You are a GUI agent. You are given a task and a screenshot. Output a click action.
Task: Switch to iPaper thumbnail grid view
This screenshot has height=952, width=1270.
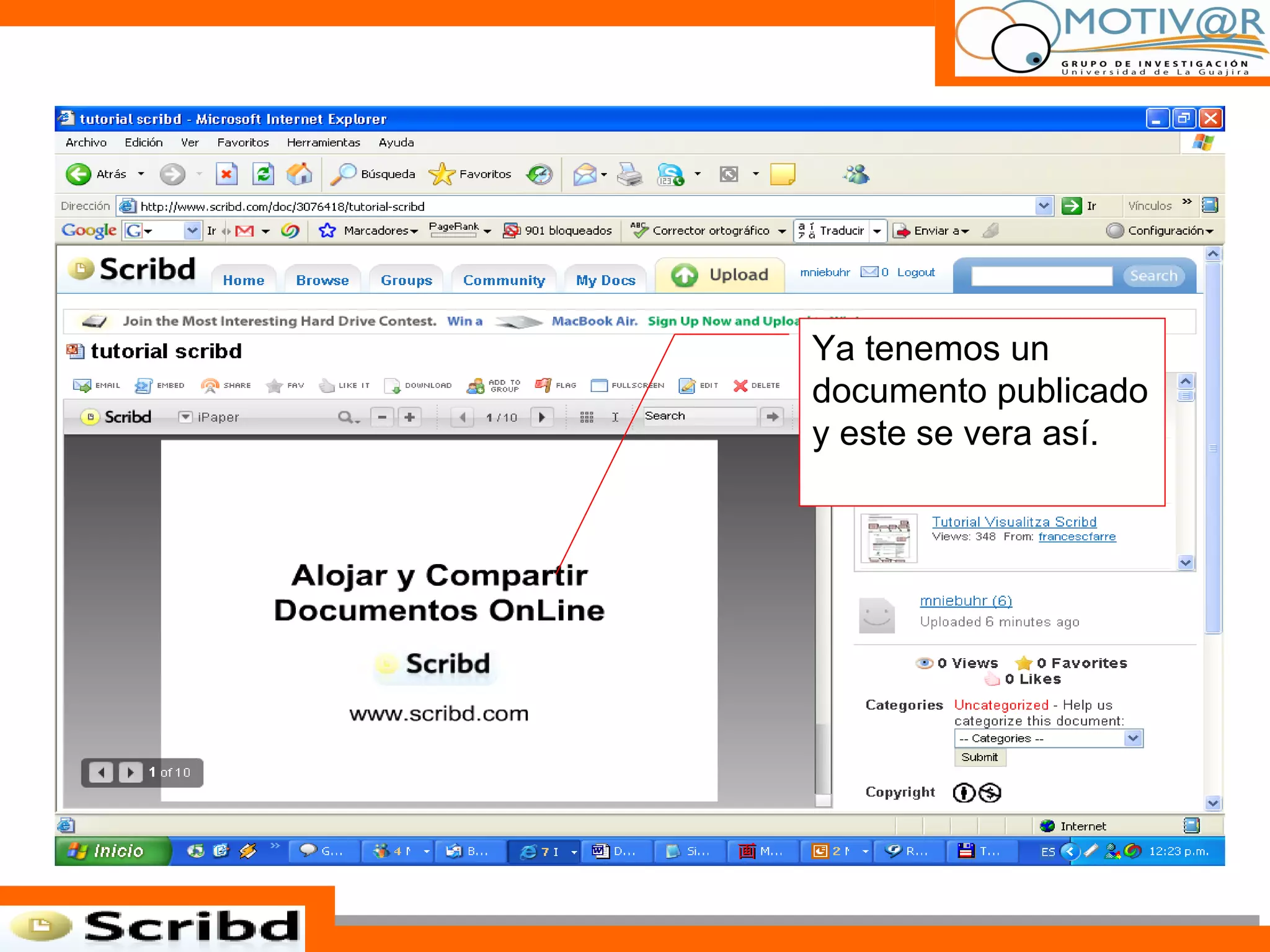(587, 417)
